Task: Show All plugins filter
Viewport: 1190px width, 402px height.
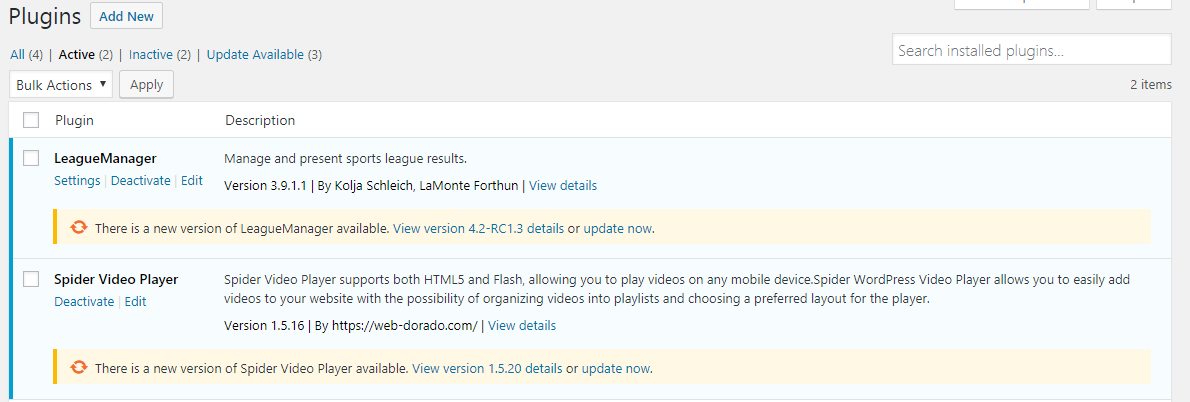Action: pyautogui.click(x=17, y=55)
